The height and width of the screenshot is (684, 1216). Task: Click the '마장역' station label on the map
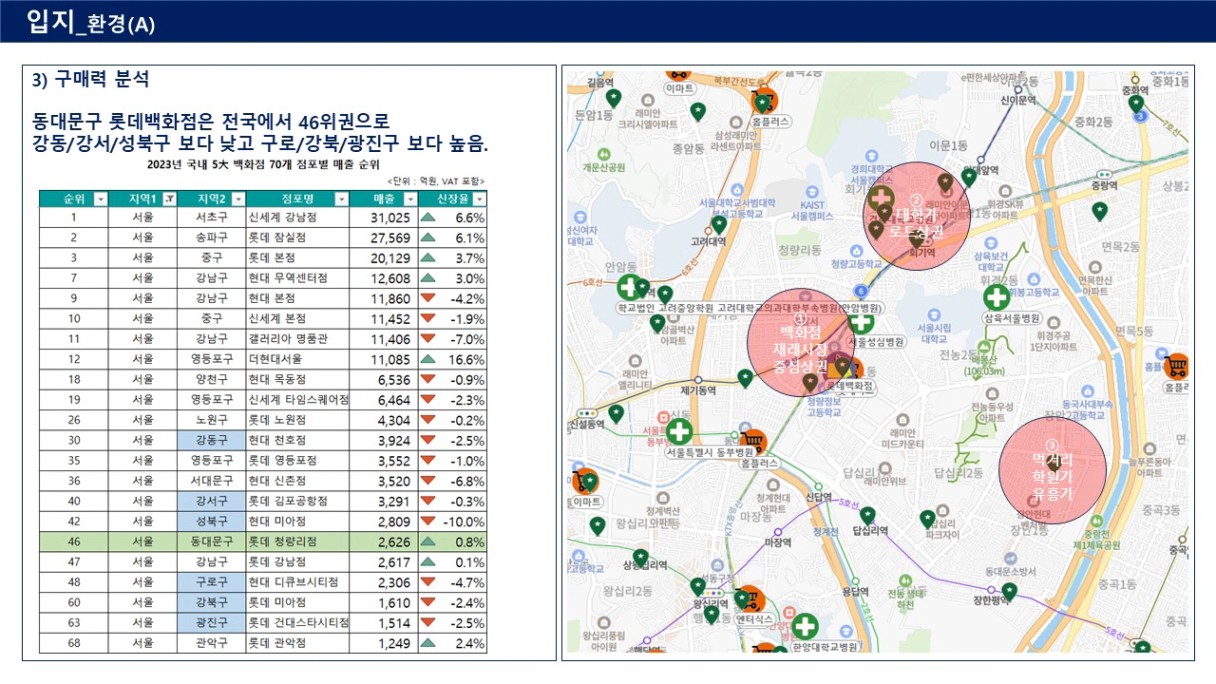(777, 542)
